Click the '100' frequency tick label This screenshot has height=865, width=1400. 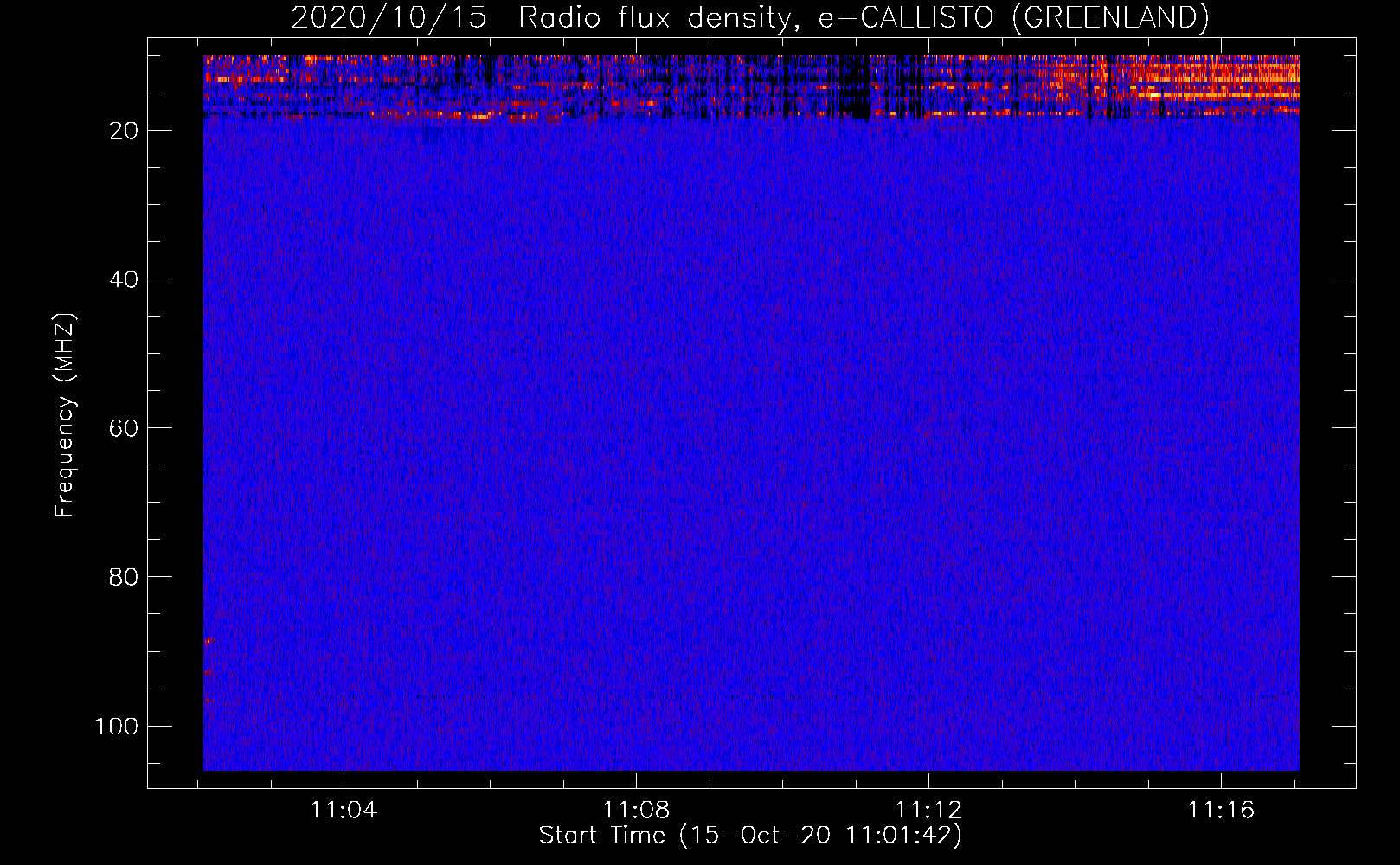click(117, 726)
